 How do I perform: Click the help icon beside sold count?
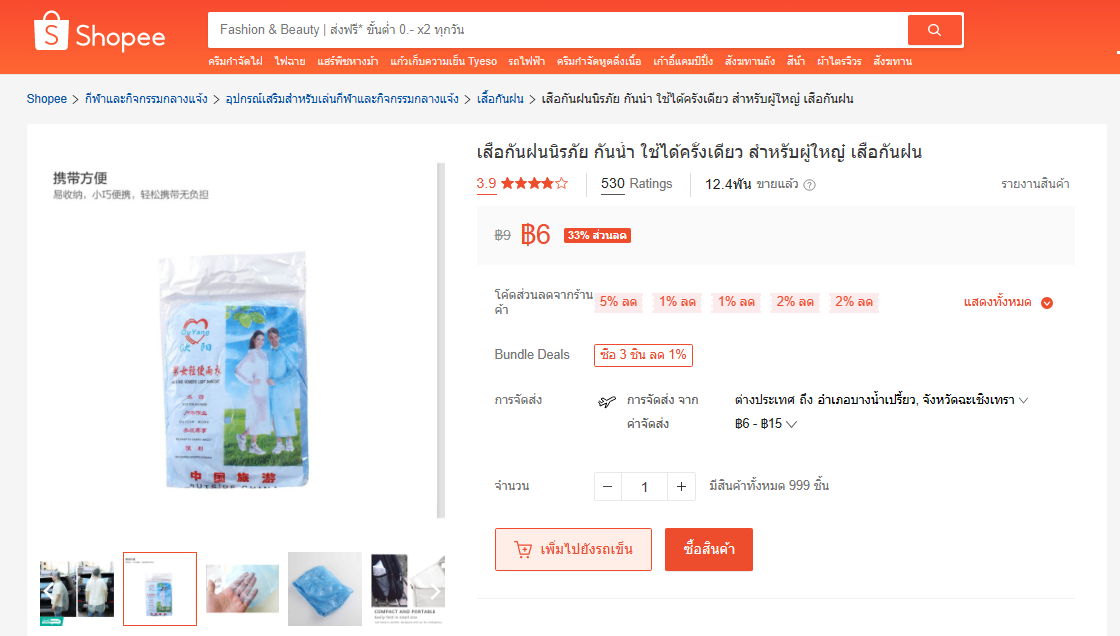point(809,184)
